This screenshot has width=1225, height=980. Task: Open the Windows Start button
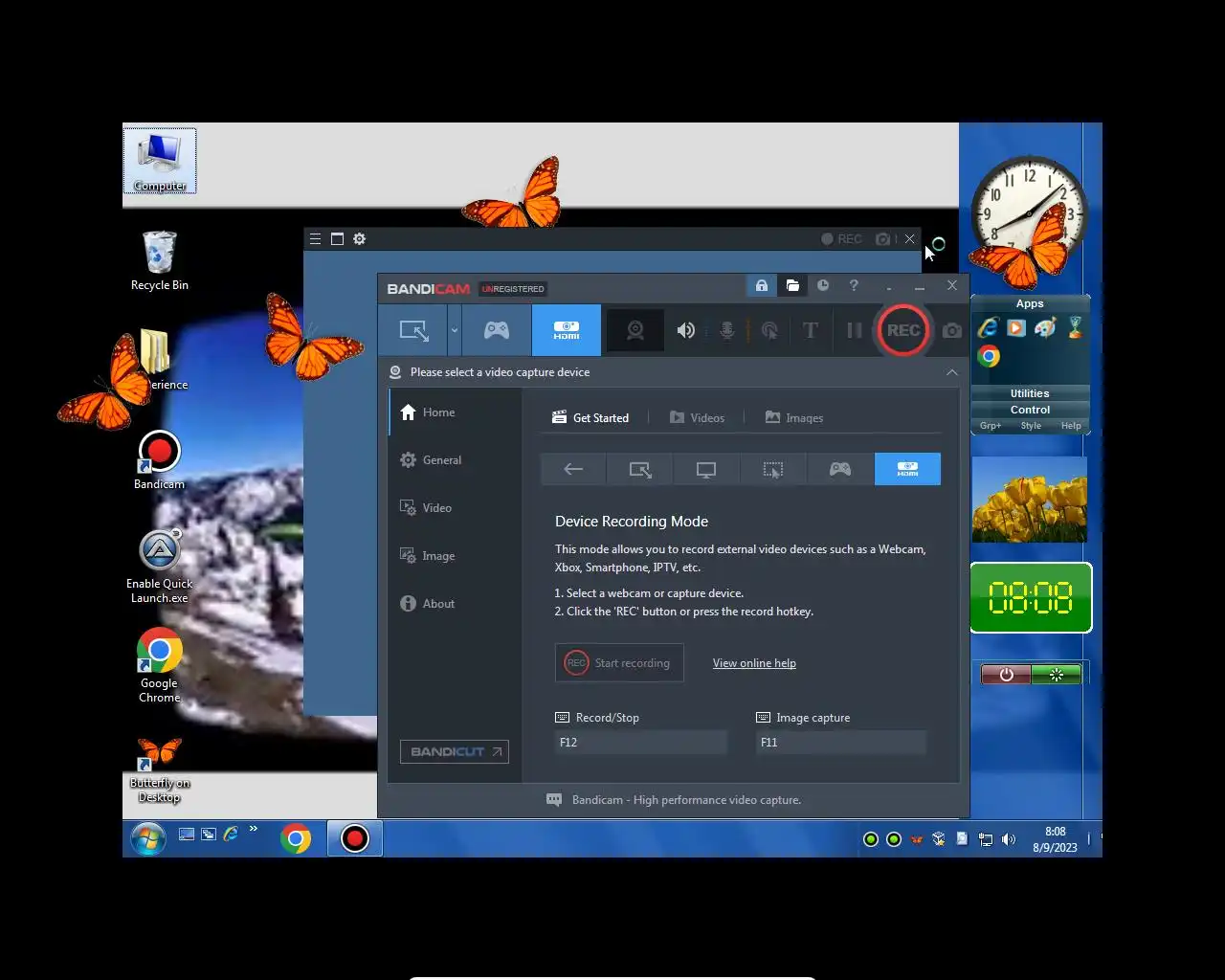(148, 839)
